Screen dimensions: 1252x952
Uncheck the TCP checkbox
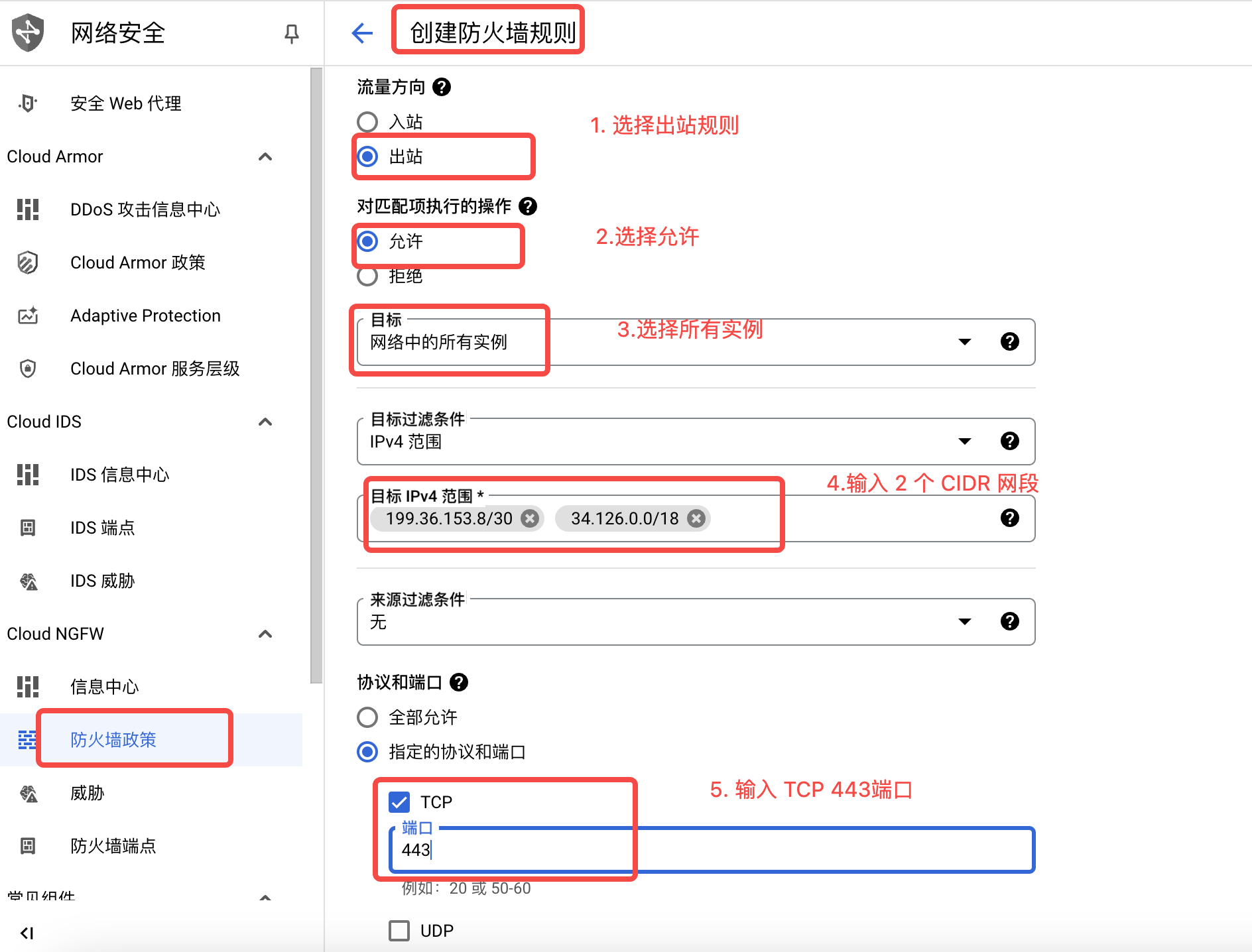pyautogui.click(x=399, y=802)
